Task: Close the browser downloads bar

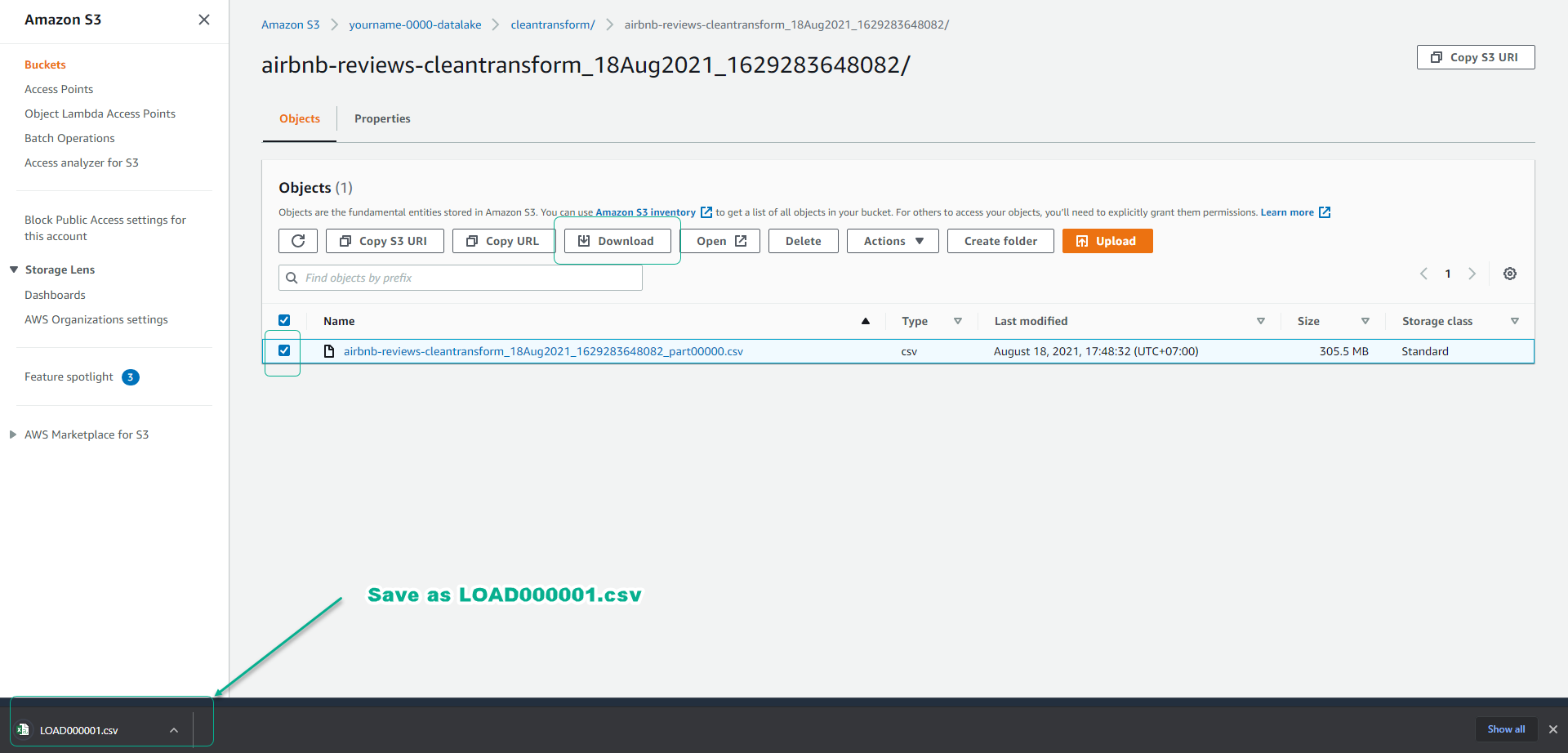Action: pos(1553,729)
